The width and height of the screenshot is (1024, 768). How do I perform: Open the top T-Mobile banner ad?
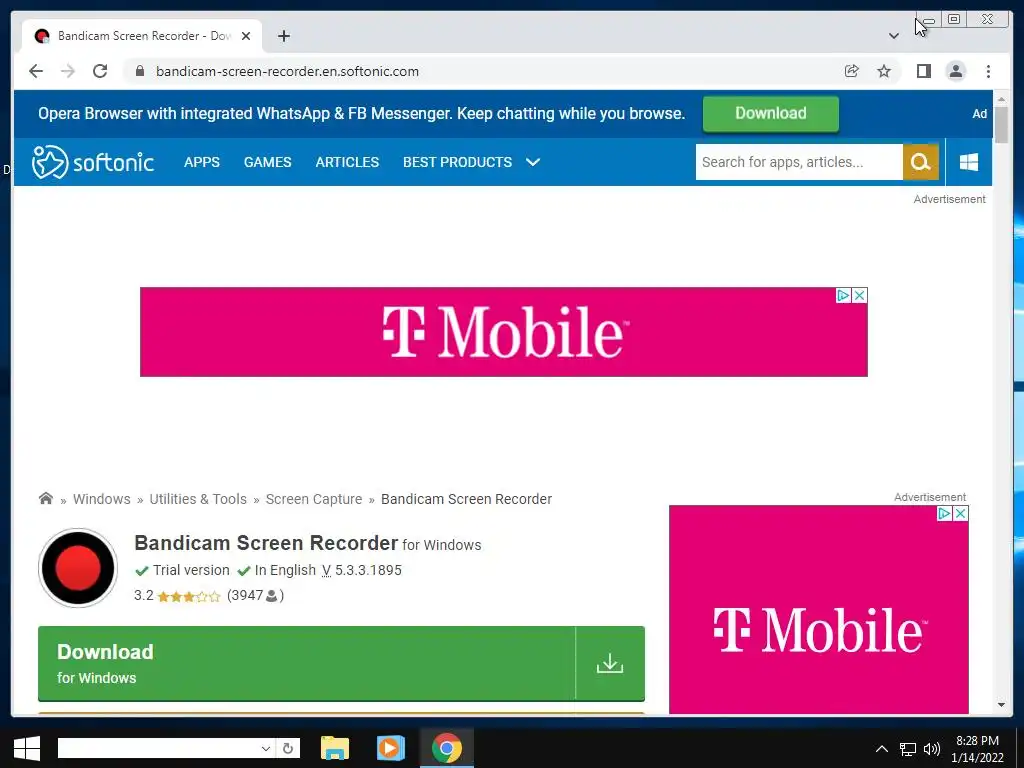pos(504,332)
